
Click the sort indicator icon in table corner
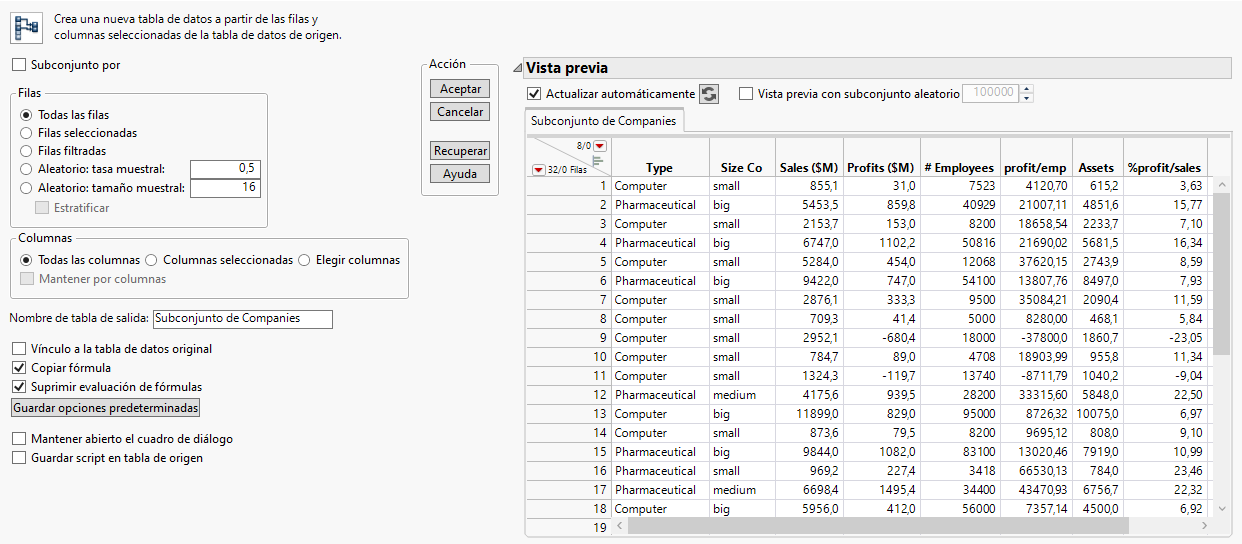point(598,159)
